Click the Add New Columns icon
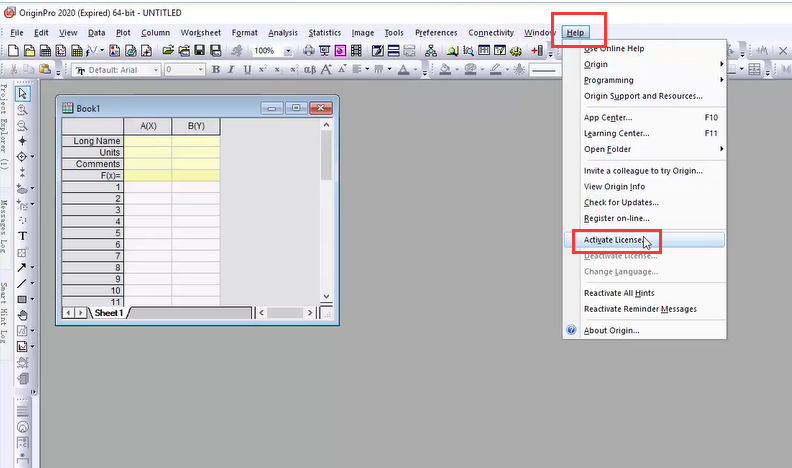 [537, 50]
